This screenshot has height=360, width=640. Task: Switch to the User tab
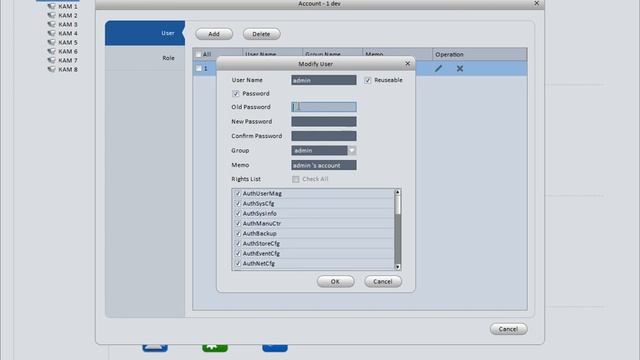pyautogui.click(x=145, y=33)
